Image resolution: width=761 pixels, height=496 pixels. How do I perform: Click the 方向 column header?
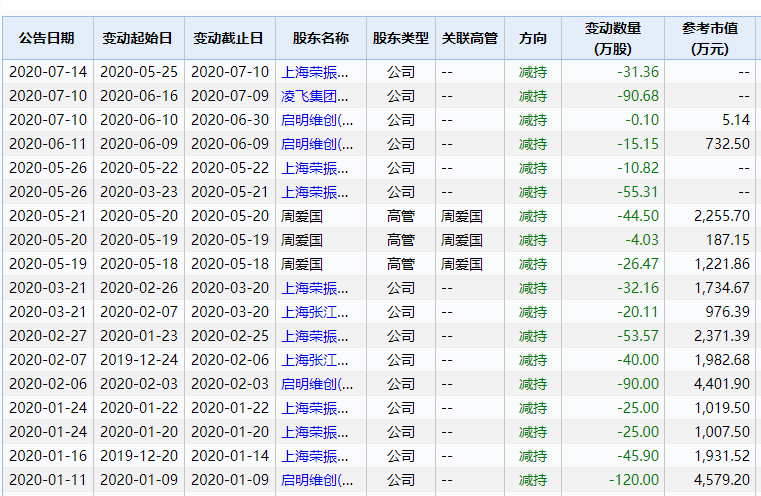(x=533, y=38)
